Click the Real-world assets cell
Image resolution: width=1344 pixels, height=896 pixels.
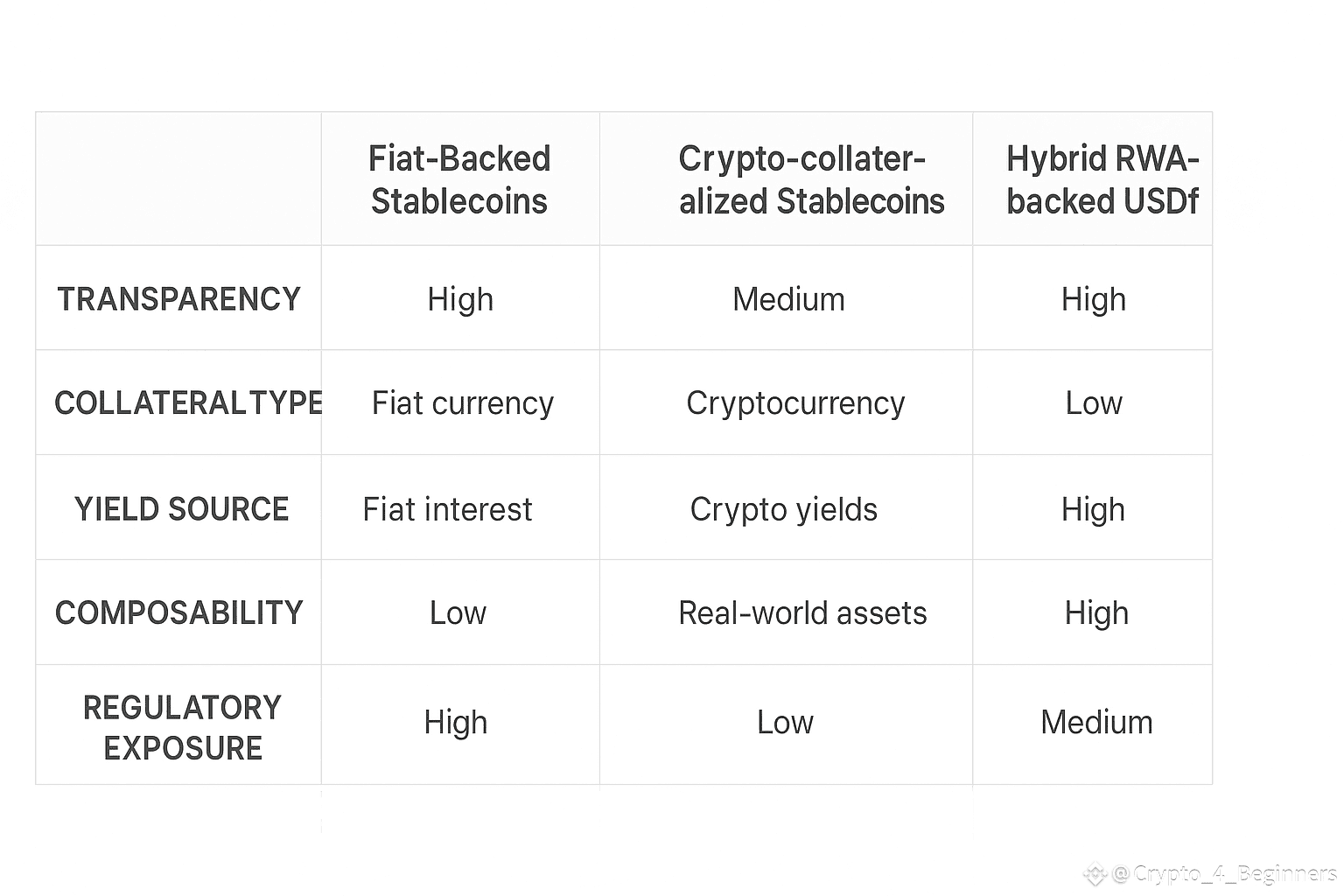pos(802,612)
